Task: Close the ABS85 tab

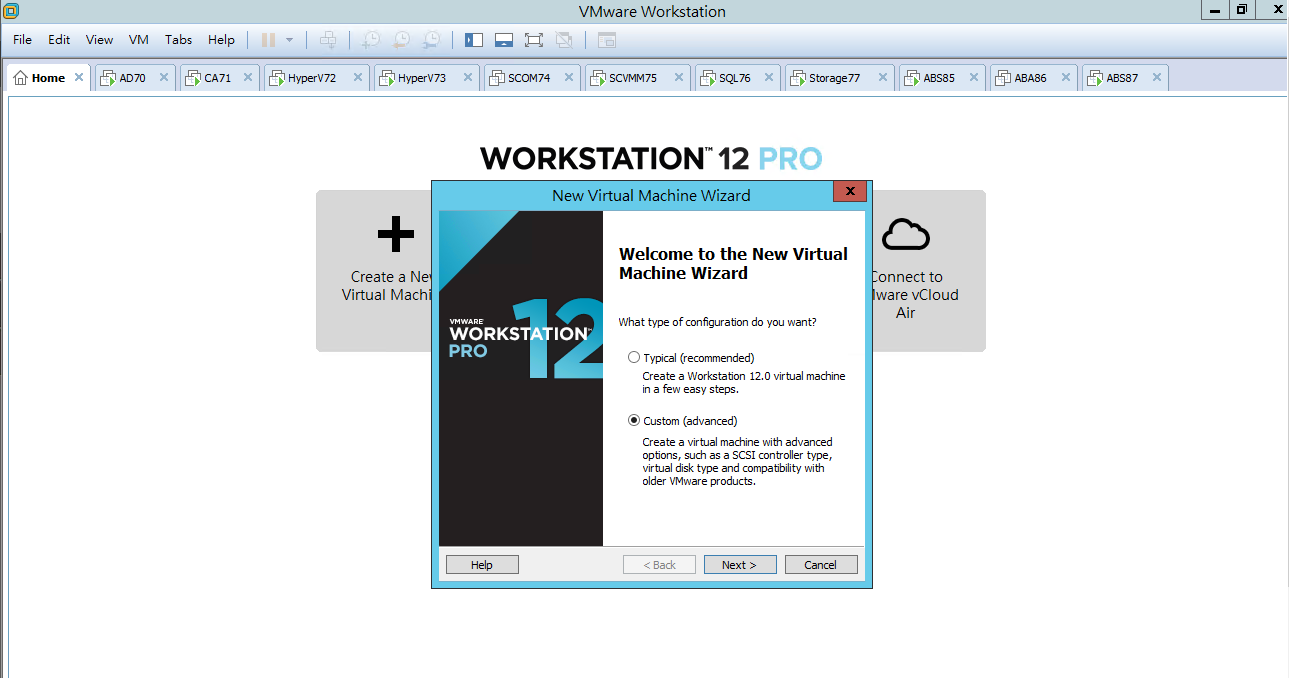Action: point(975,77)
